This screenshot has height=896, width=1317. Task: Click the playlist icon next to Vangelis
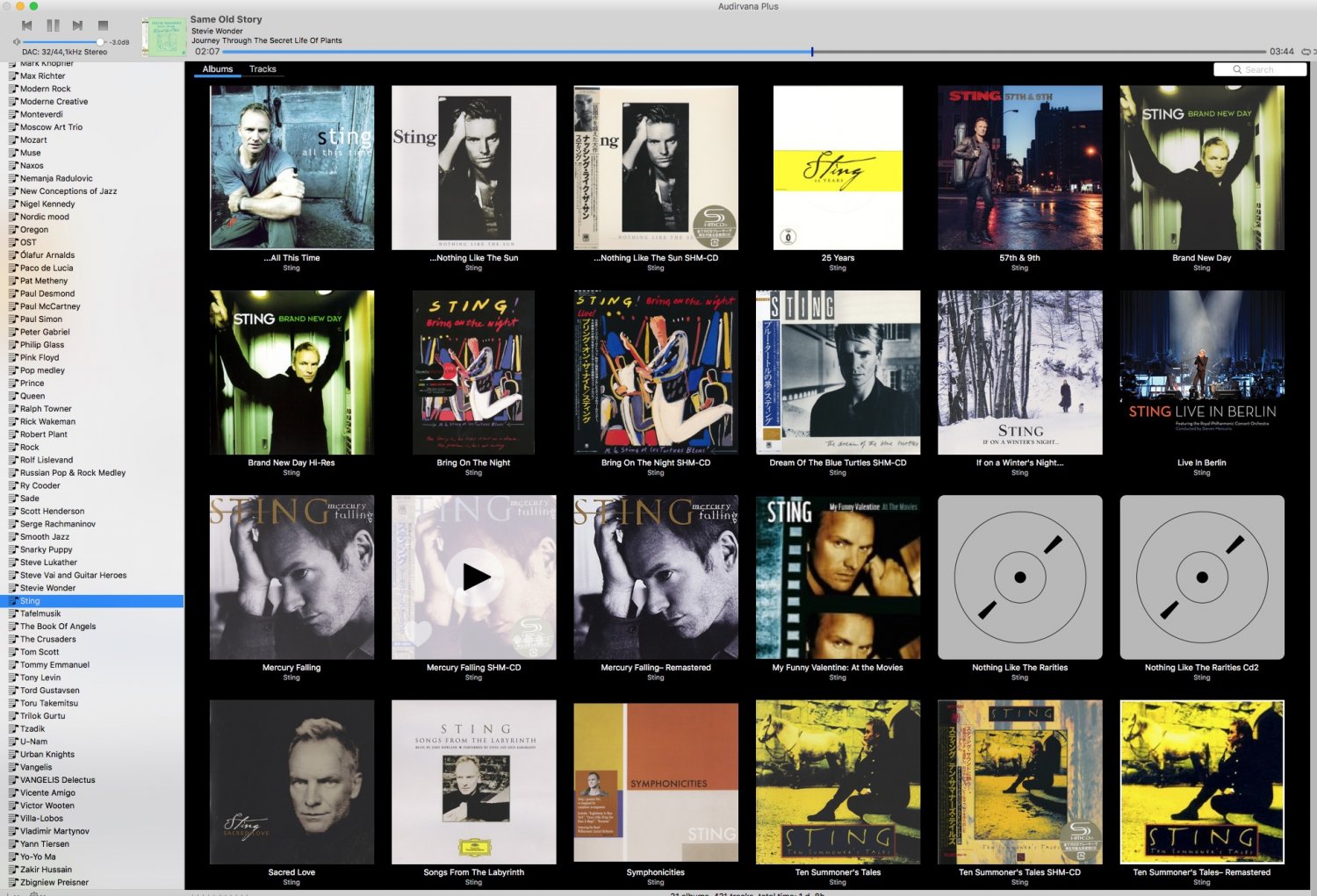tap(12, 767)
